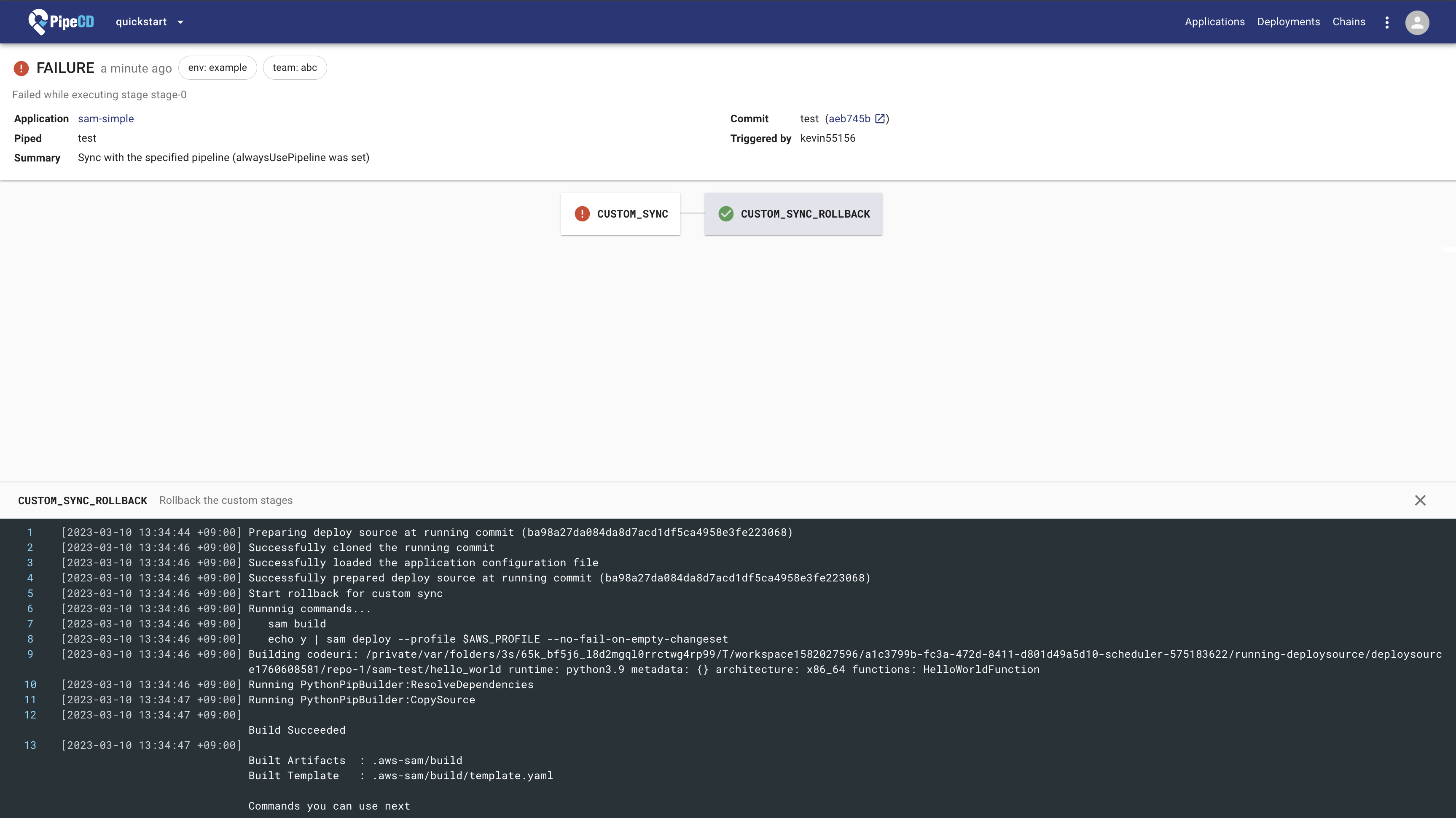The width and height of the screenshot is (1456, 818).
Task: Select the team: abc label chip
Action: pyautogui.click(x=295, y=68)
